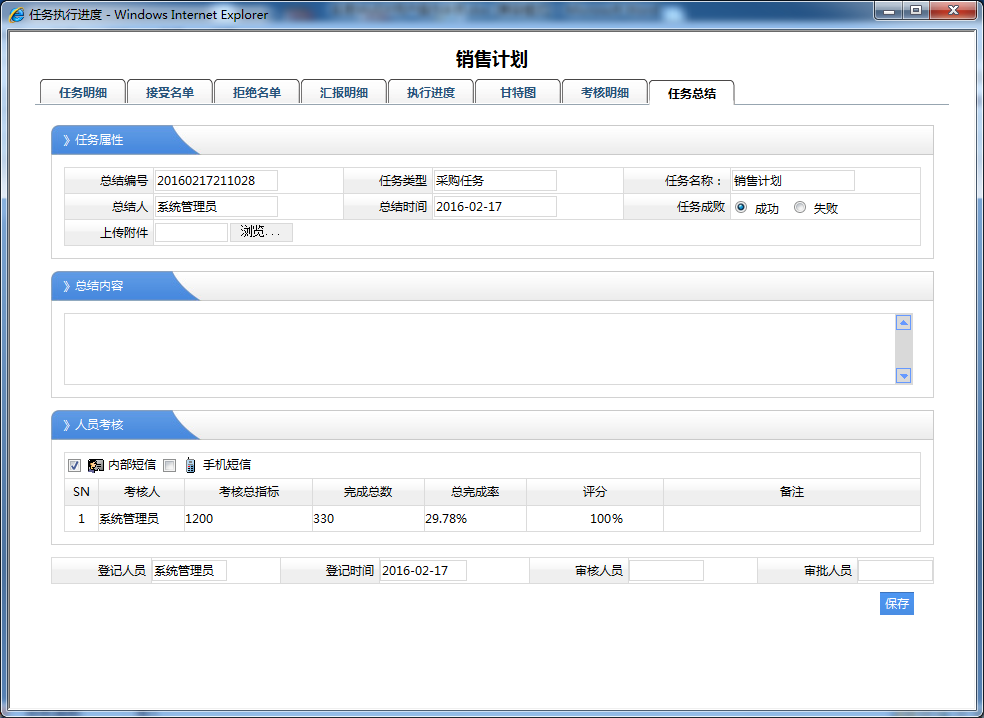The image size is (984, 718).
Task: Click the 浏览... browse button
Action: tap(261, 232)
